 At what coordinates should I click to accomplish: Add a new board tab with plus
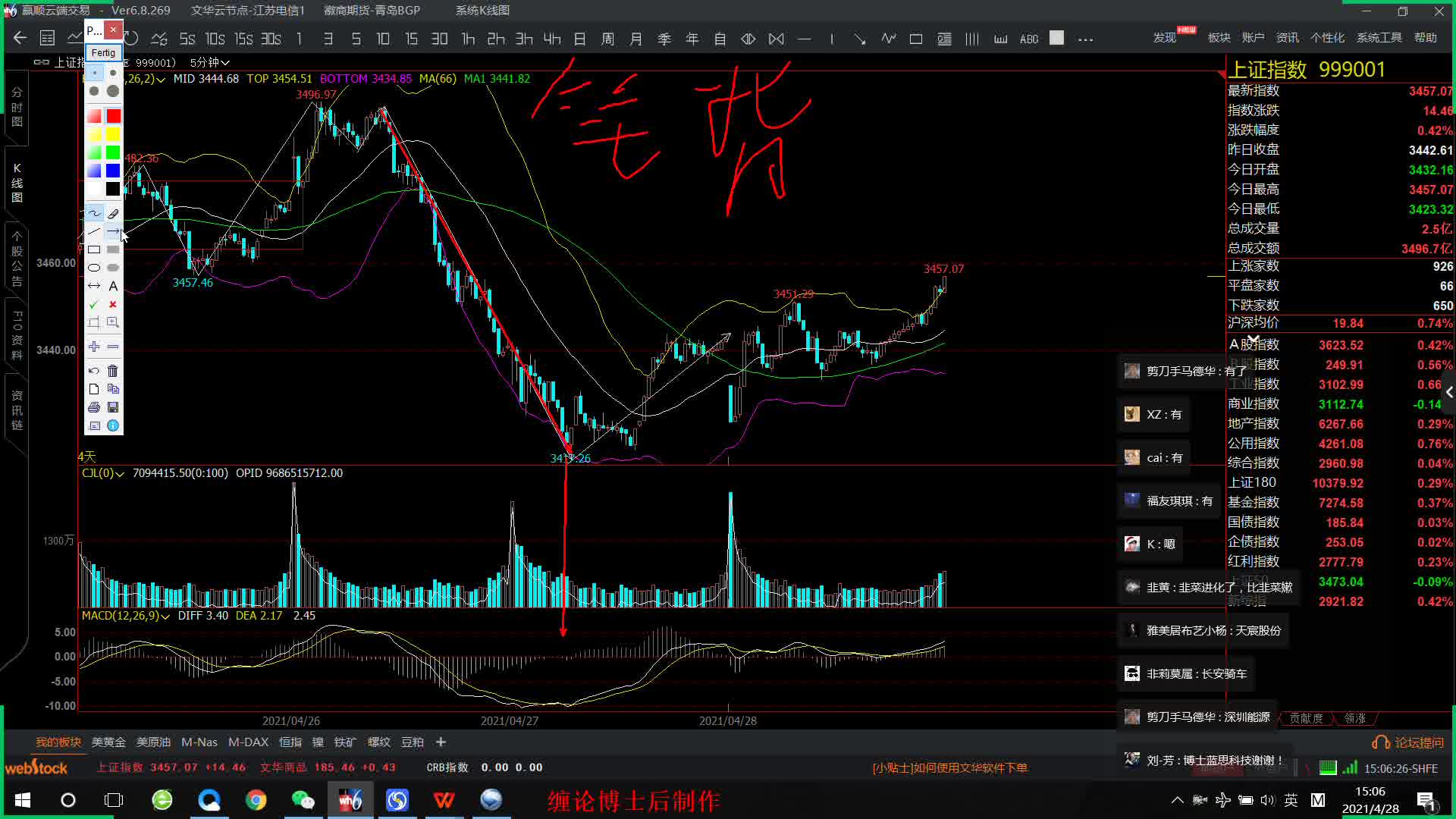click(x=441, y=742)
